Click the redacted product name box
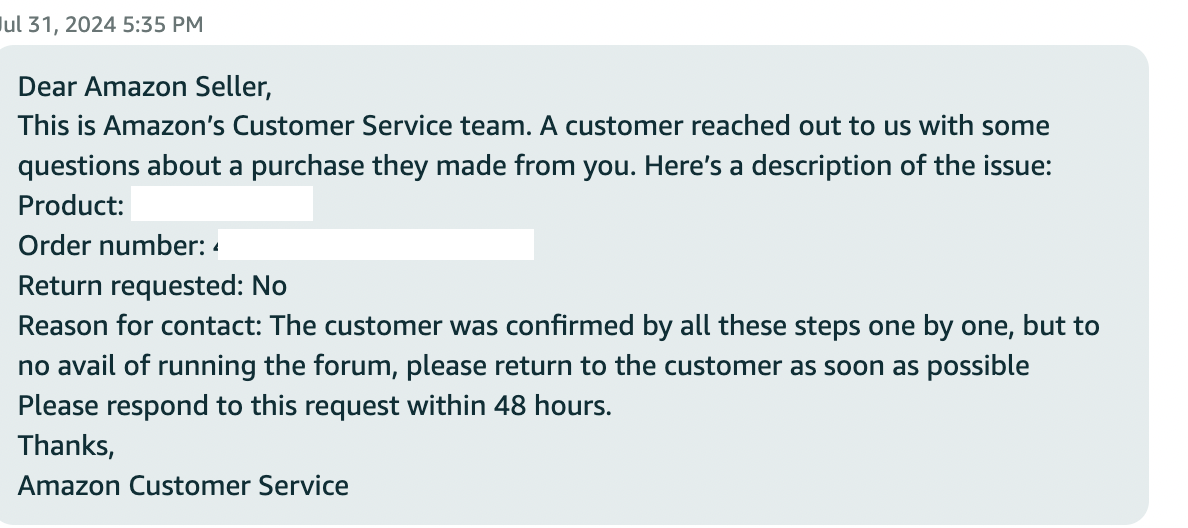 pyautogui.click(x=222, y=204)
